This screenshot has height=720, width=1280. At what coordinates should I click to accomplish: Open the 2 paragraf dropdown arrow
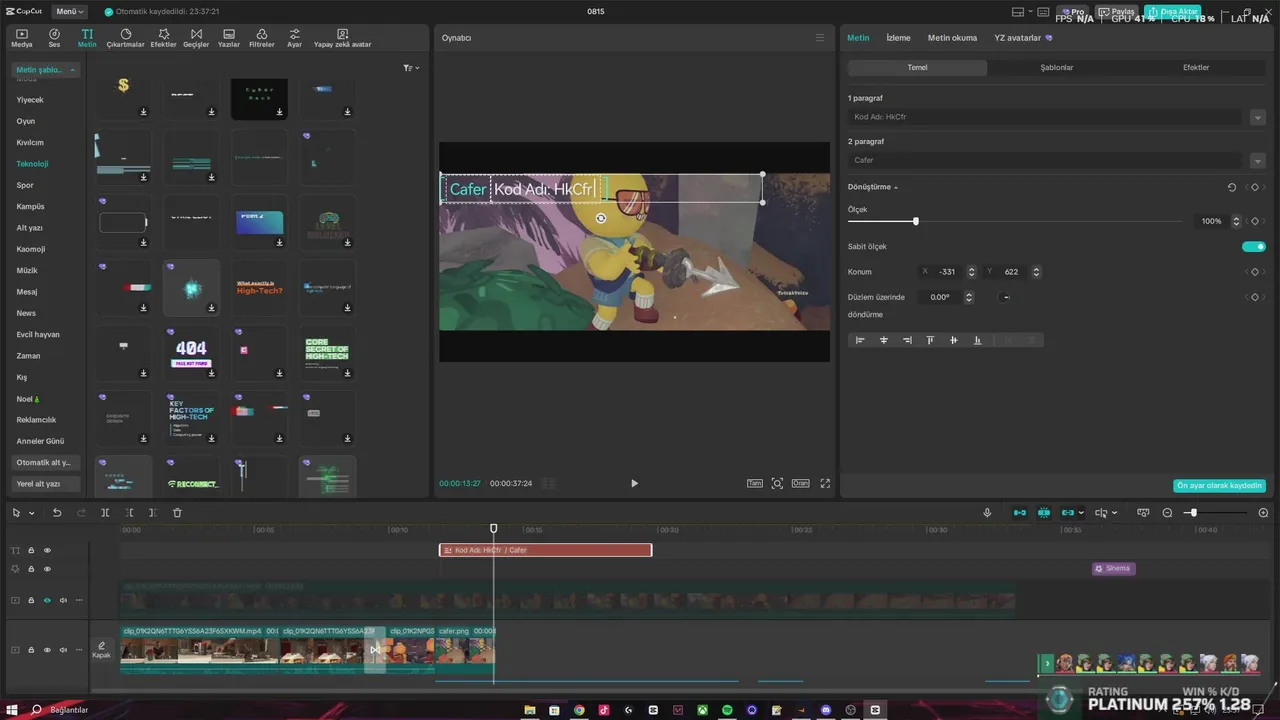(x=1258, y=161)
